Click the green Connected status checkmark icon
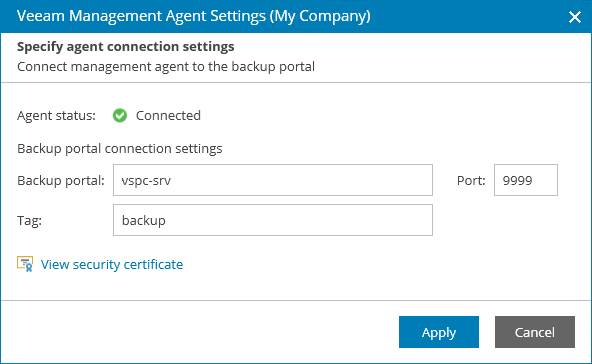 click(x=120, y=116)
